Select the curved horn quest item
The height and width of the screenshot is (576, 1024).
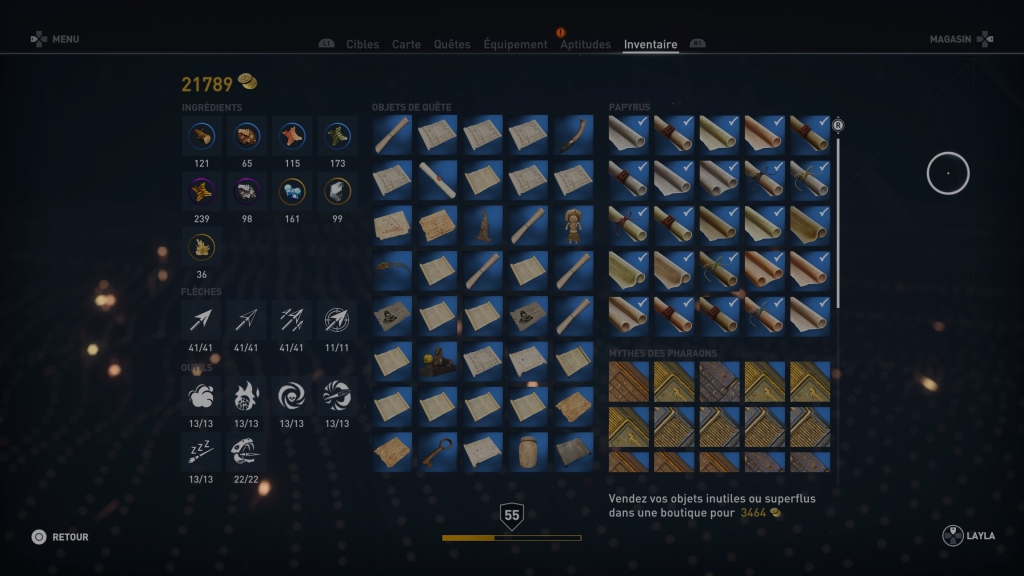(x=573, y=135)
